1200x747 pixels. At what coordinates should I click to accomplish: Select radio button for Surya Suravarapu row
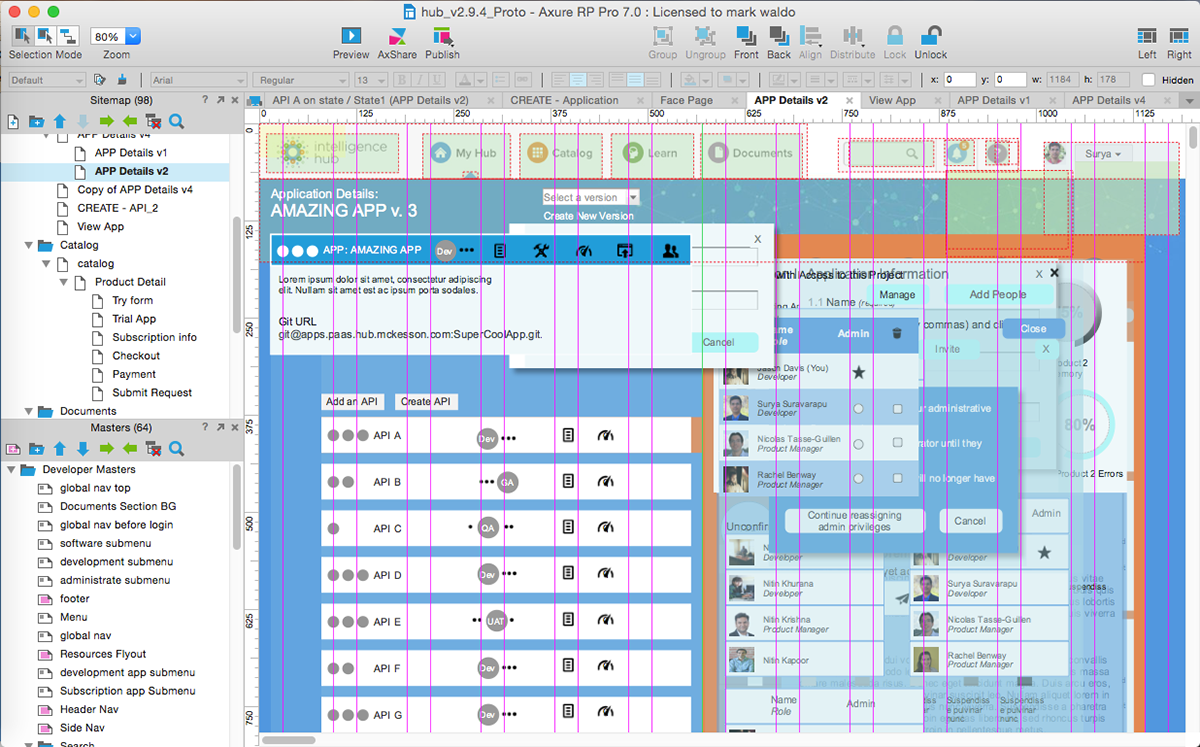pos(858,408)
